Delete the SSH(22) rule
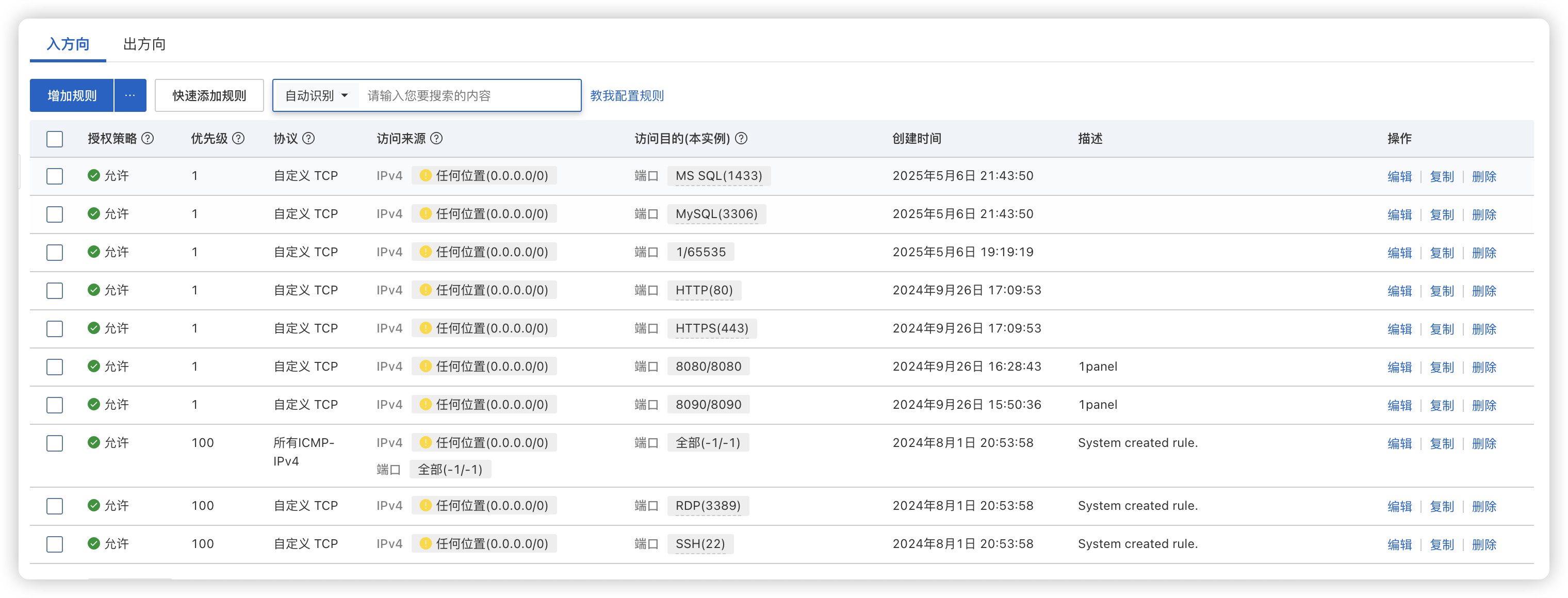Viewport: 1568px width, 598px height. (x=1483, y=545)
